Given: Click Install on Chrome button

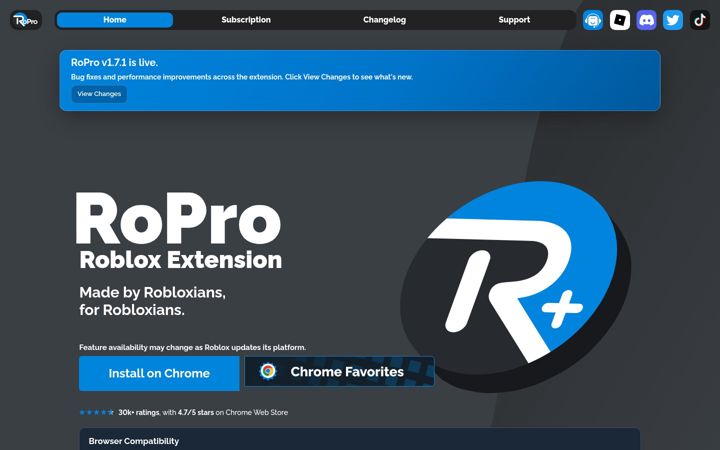Looking at the screenshot, I should coord(159,373).
